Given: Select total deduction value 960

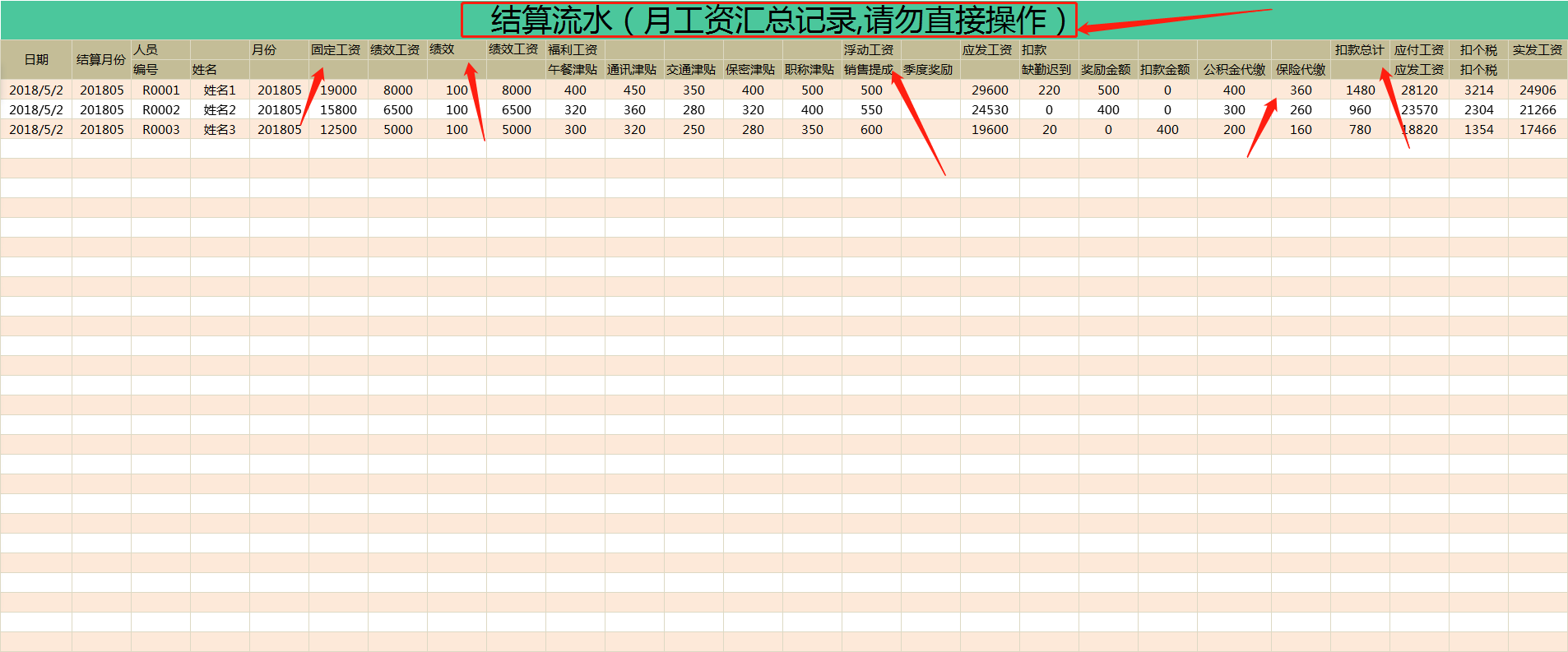Looking at the screenshot, I should pos(1360,109).
